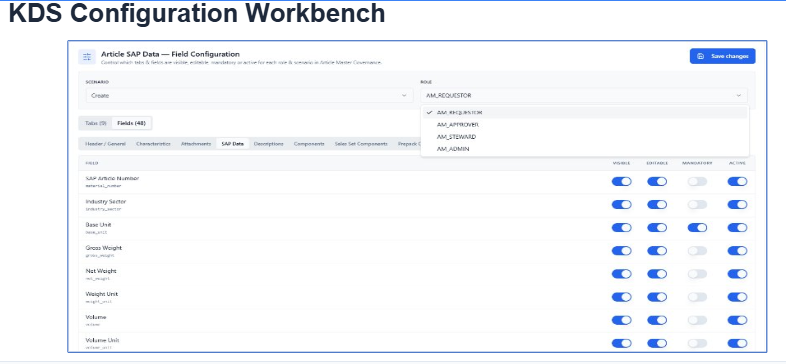This screenshot has width=786, height=364.
Task: Toggle Visible for SAP Article Number
Action: click(x=622, y=181)
